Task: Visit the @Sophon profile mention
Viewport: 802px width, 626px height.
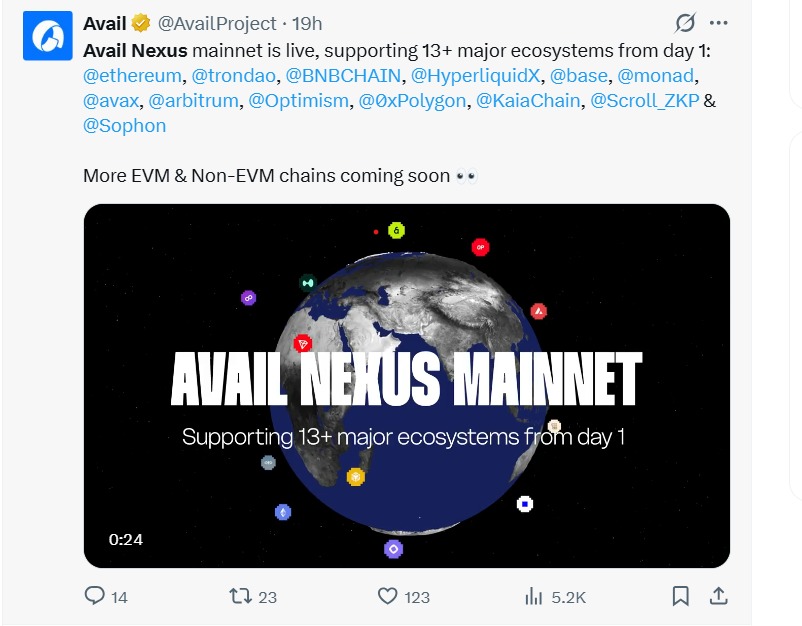Action: point(125,126)
